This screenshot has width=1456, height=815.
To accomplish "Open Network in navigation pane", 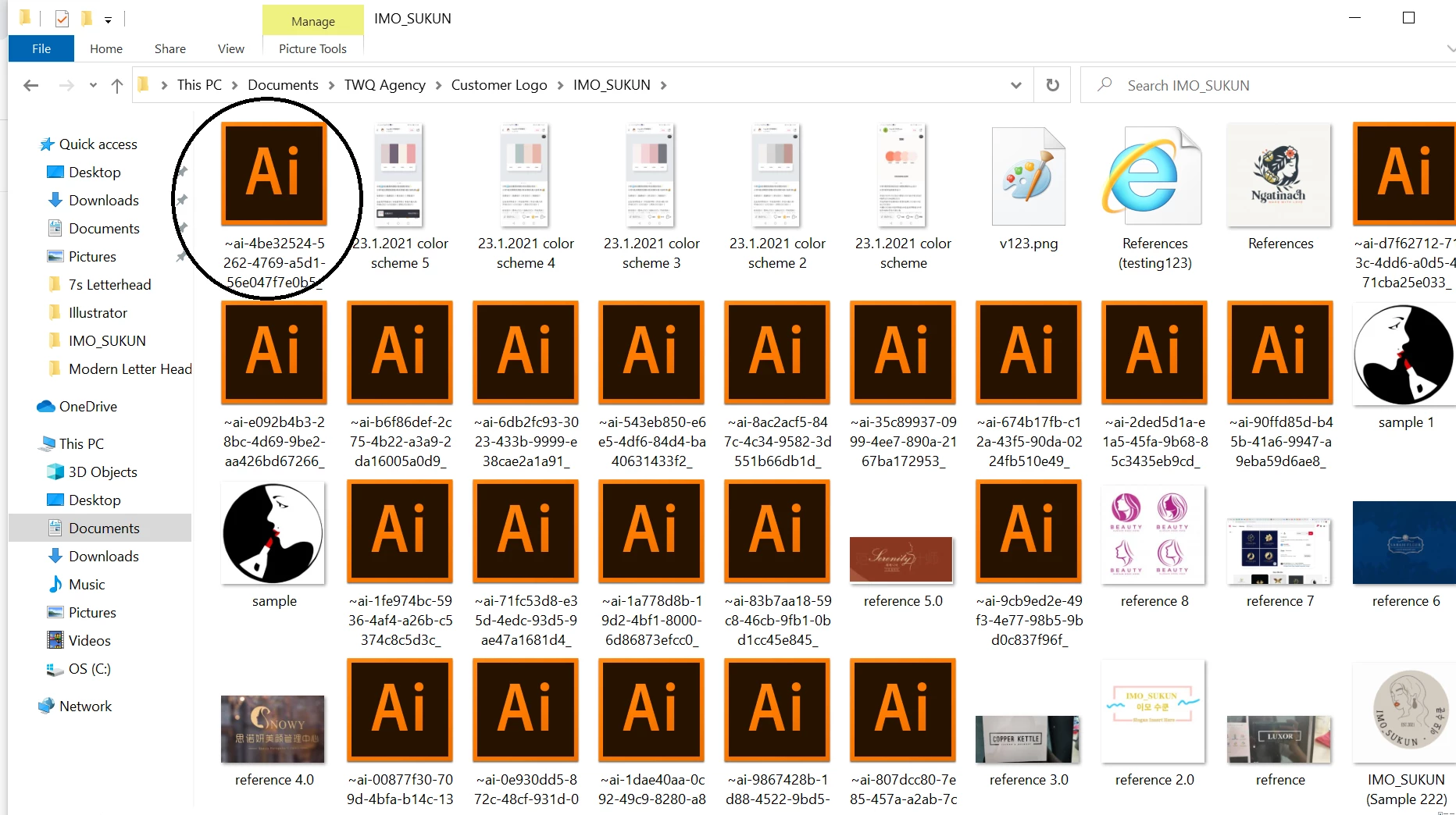I will (x=85, y=706).
